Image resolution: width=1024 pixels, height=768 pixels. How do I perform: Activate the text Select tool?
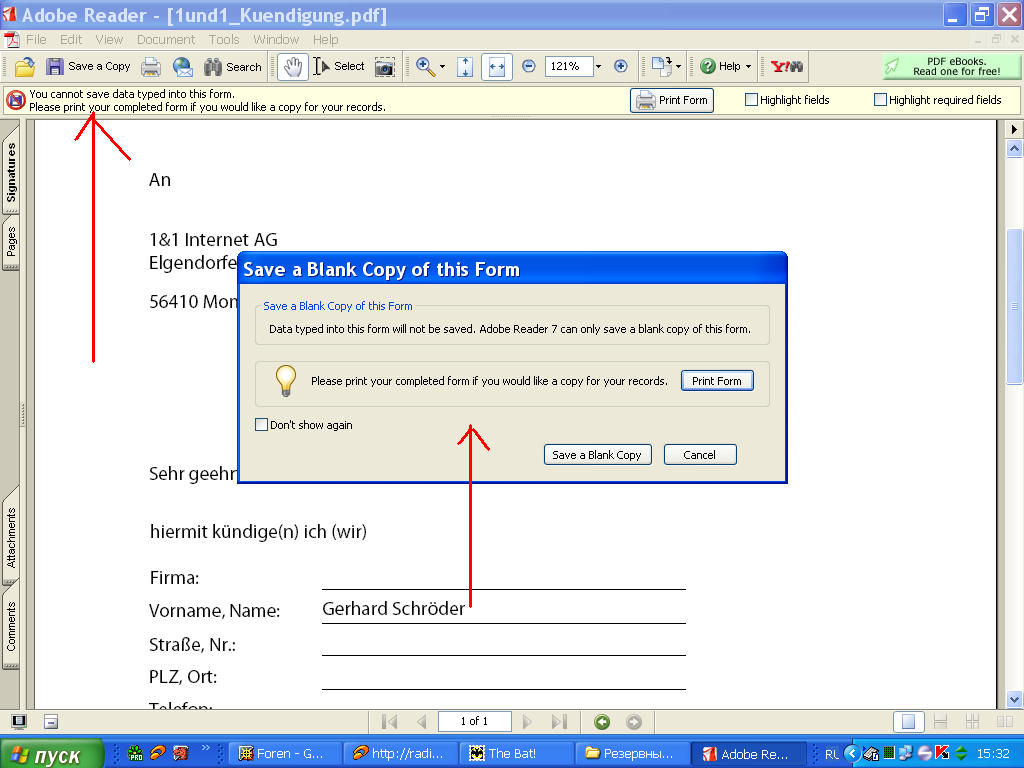338,67
